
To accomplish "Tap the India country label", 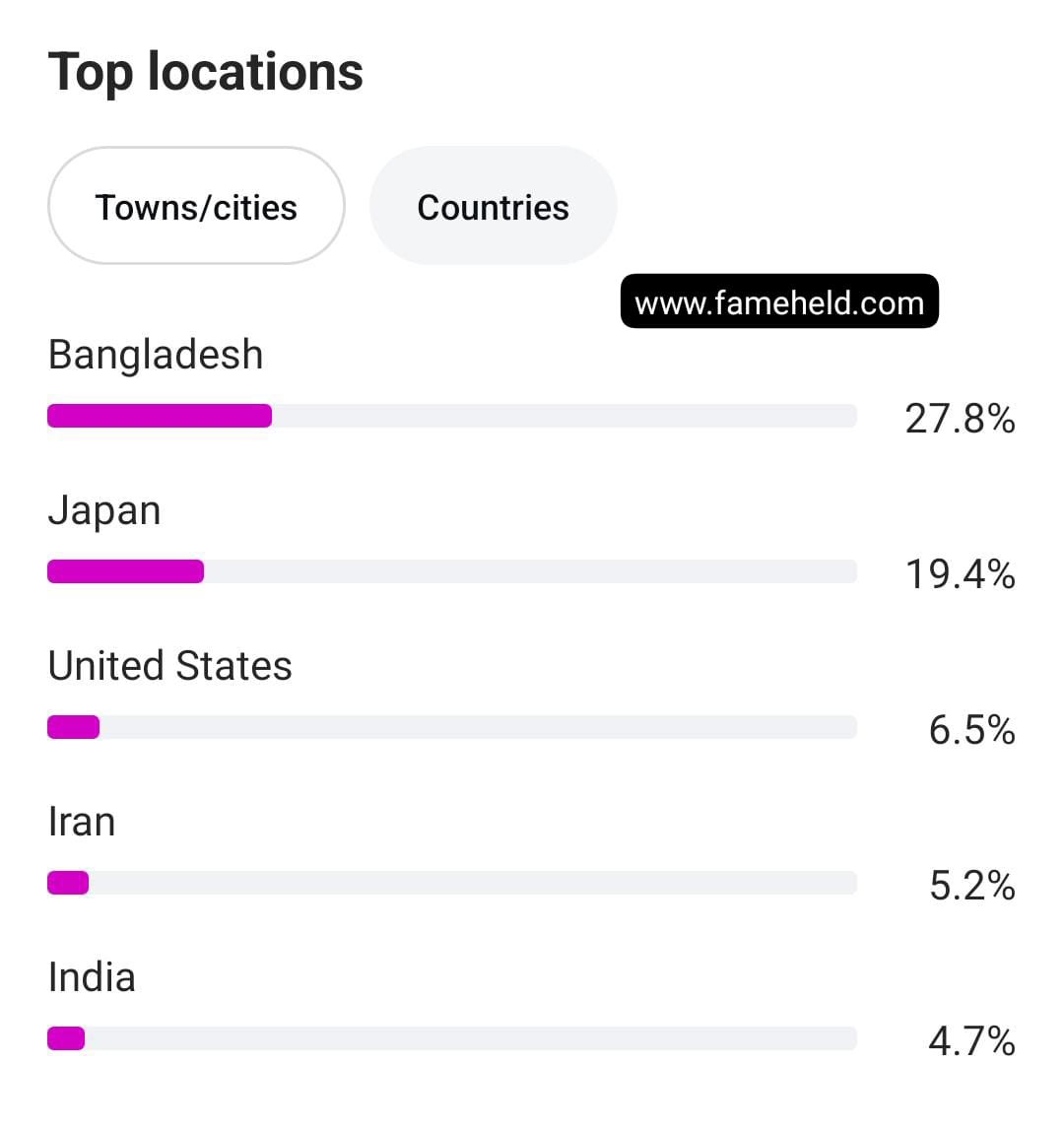I will [92, 977].
